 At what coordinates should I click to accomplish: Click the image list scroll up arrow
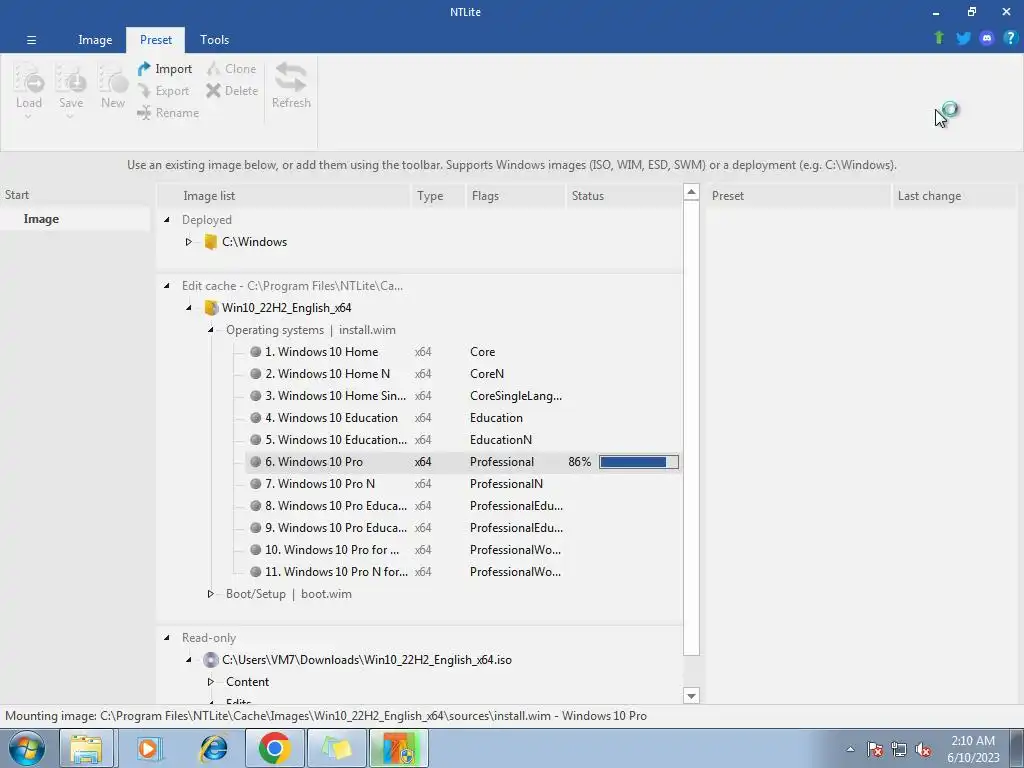691,192
